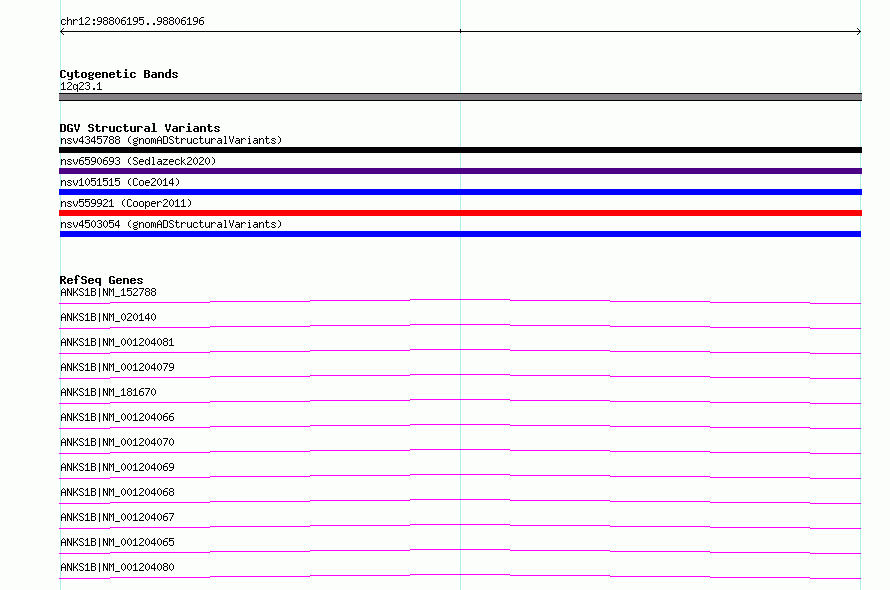Click the 12q23.1 band label
Image resolution: width=890 pixels, height=590 pixels.
(x=81, y=86)
